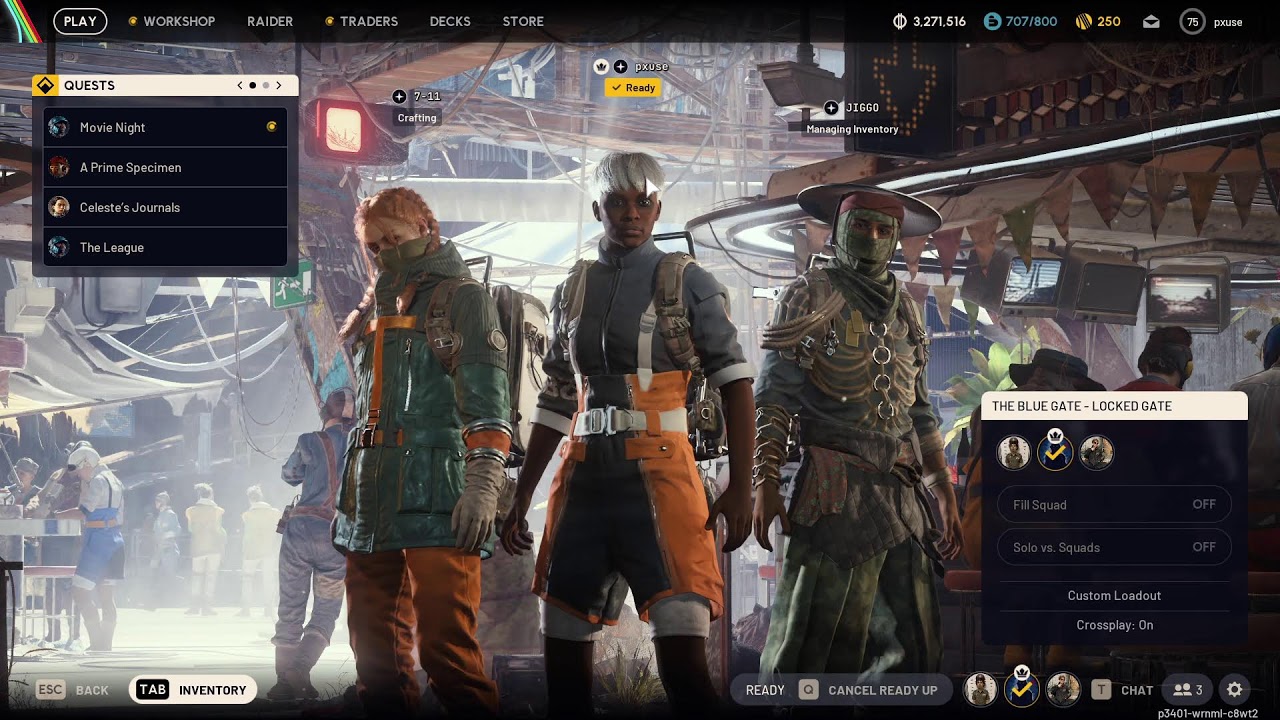This screenshot has height=720, width=1280.
Task: Click the ESC Back button
Action: click(73, 690)
